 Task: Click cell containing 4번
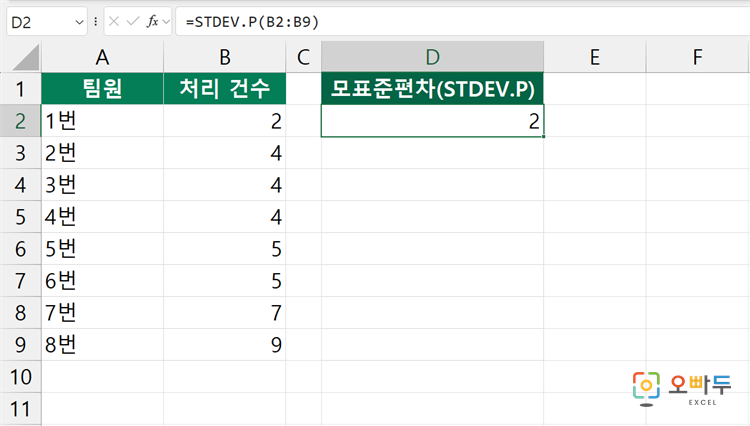pos(102,217)
